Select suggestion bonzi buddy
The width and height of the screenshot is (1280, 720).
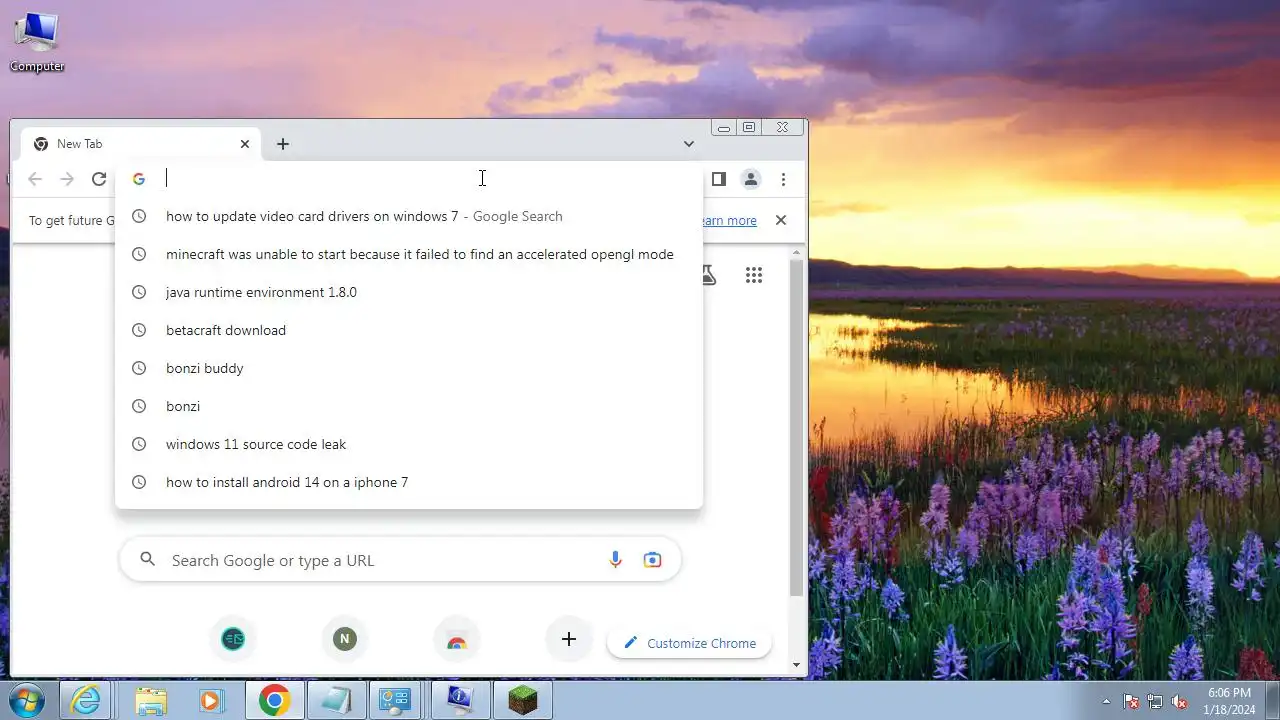tap(409, 368)
